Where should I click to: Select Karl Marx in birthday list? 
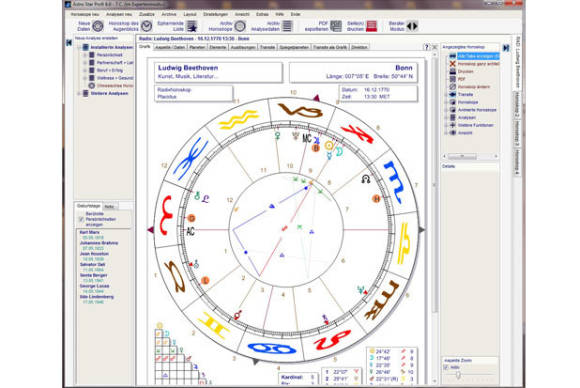(x=90, y=232)
